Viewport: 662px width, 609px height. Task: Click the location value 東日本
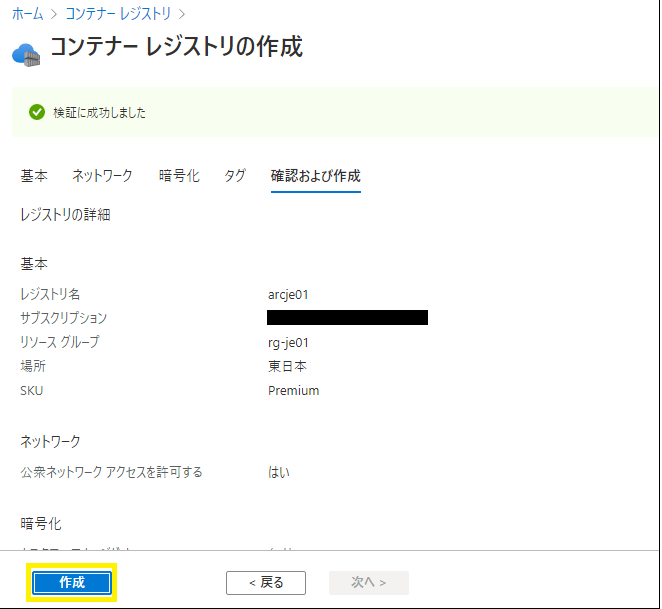point(287,366)
